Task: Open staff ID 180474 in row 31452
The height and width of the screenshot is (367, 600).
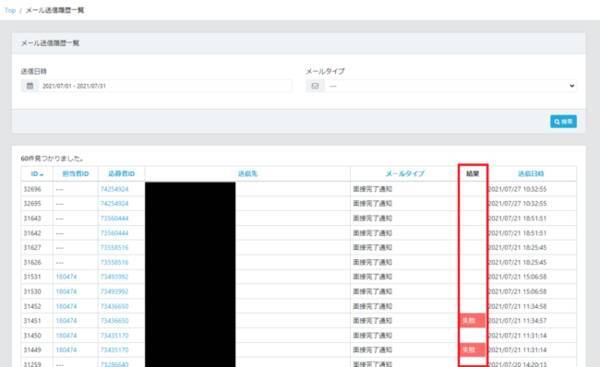Action: (x=66, y=306)
